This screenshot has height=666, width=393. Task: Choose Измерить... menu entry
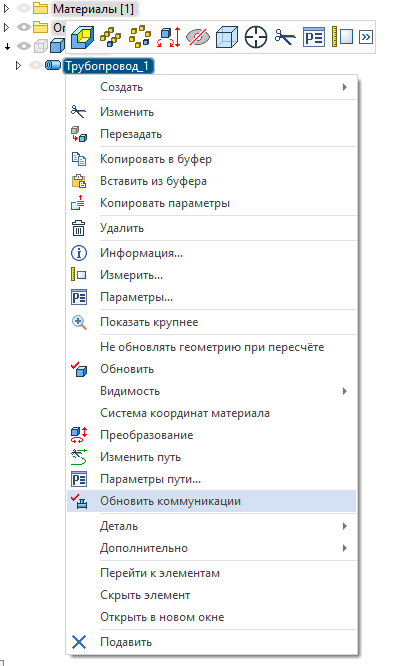[212, 276]
